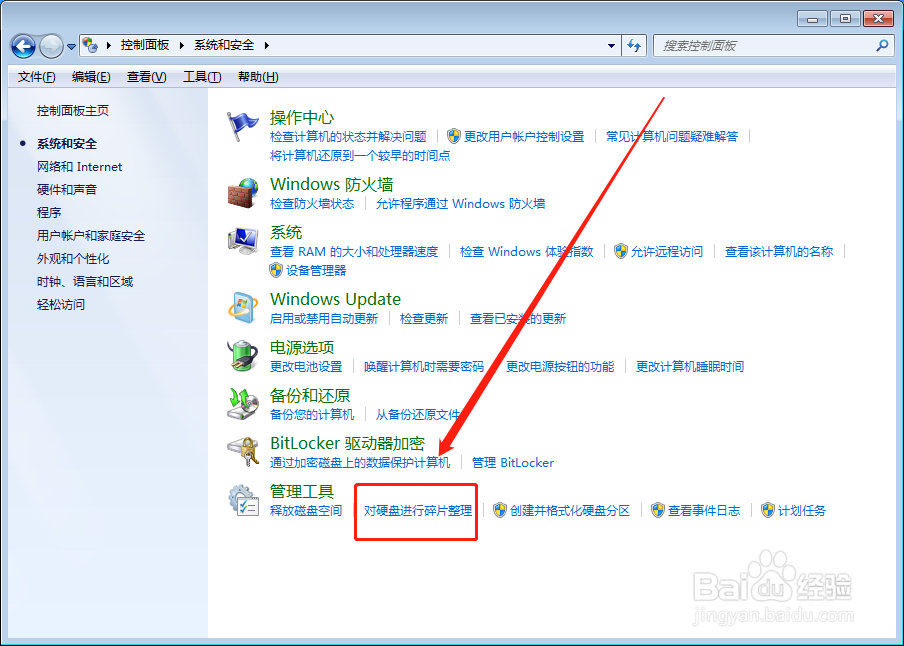The height and width of the screenshot is (646, 904).
Task: Click the Control Panel icon in address bar
Action: 90,45
